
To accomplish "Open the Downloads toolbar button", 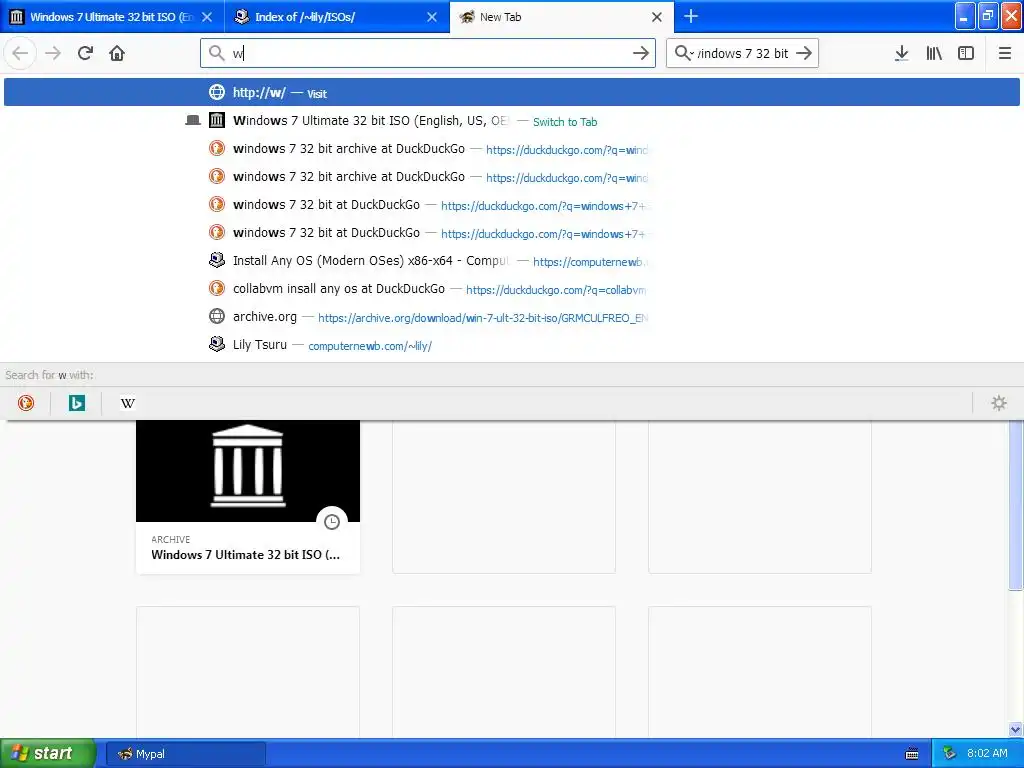I will [902, 53].
